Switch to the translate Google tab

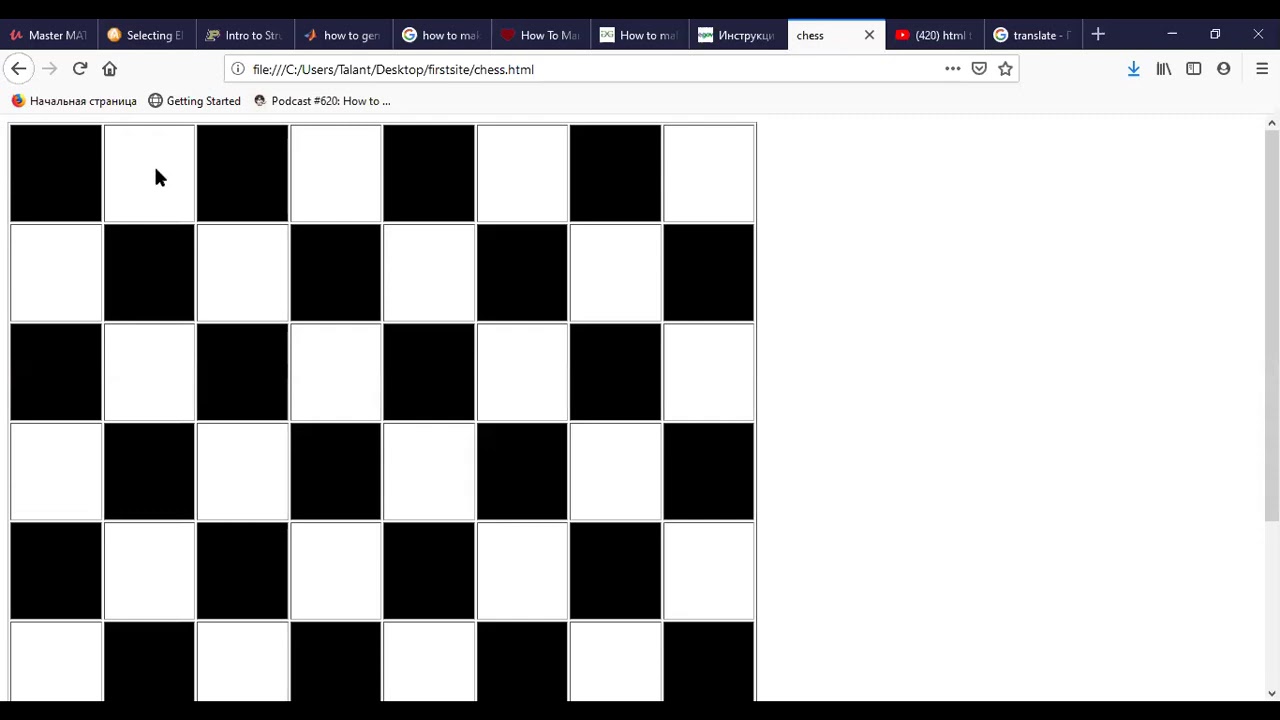(x=1032, y=35)
